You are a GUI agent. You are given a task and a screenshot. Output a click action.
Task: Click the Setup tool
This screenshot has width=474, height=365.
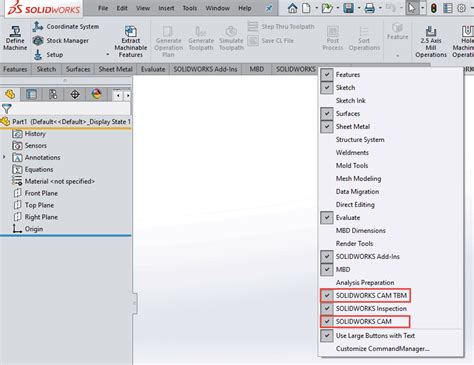pos(48,55)
